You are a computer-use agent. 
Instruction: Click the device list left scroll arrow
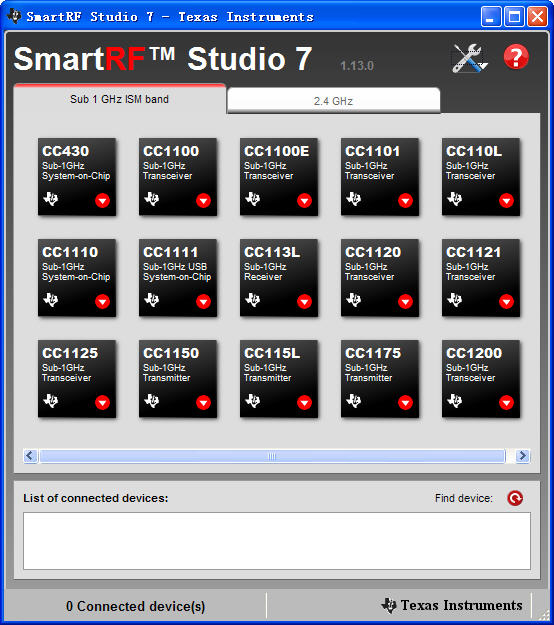(x=30, y=456)
